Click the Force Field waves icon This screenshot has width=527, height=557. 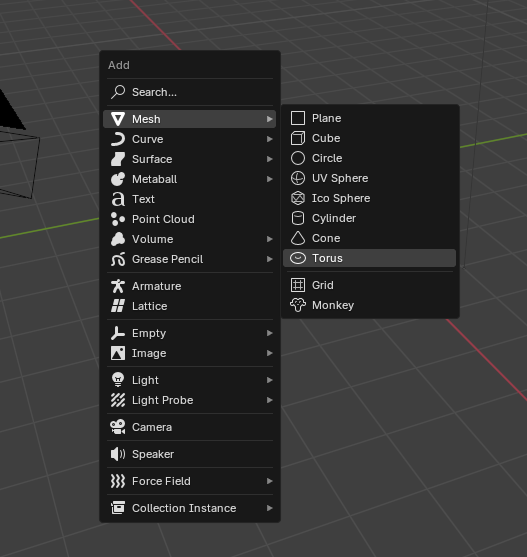[x=118, y=481]
